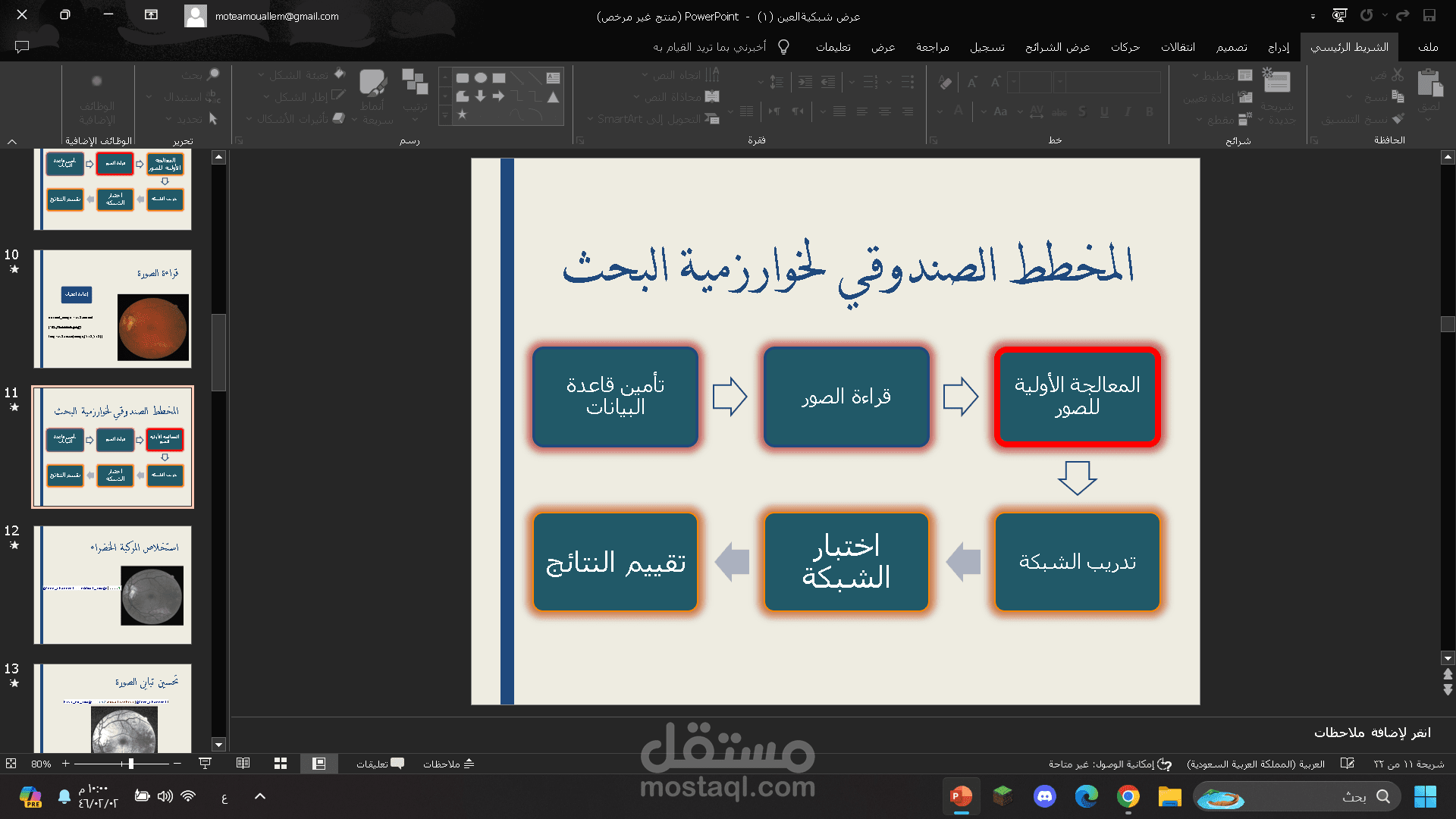Screen dimensions: 1456x819
Task: Click the Paste (لصق) clipboard icon
Action: pos(1430,83)
